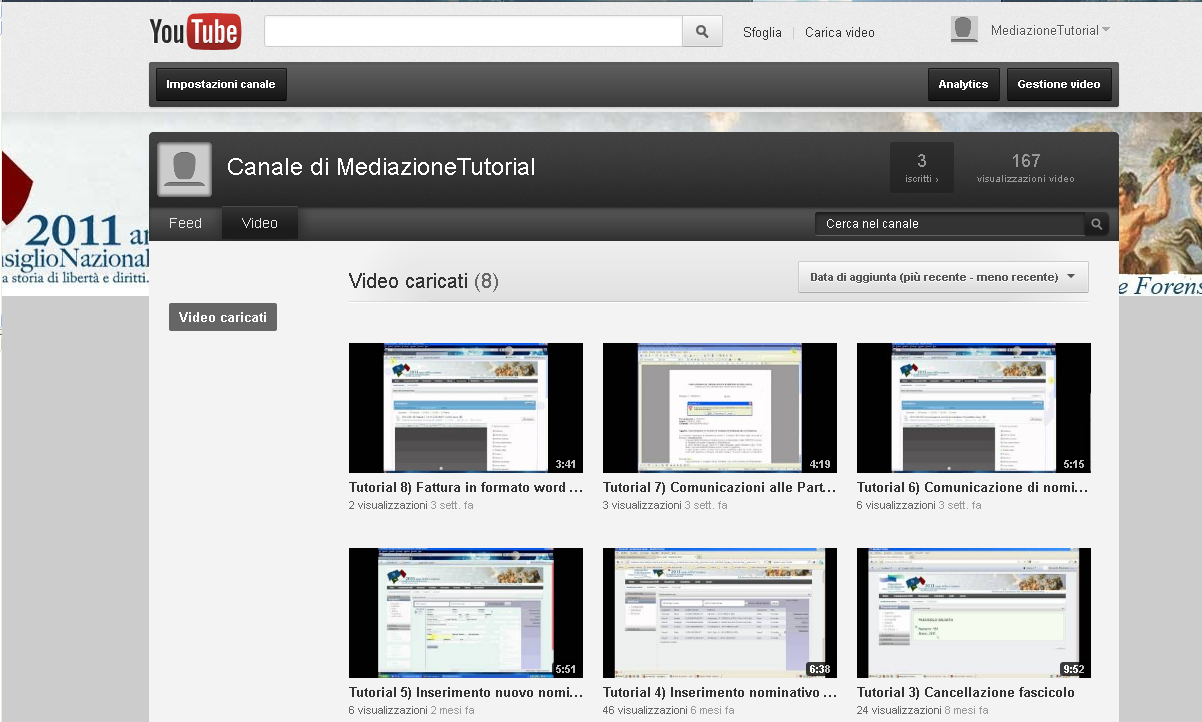Open the Data di aggiunta sort dropdown
1202x722 pixels.
point(942,277)
